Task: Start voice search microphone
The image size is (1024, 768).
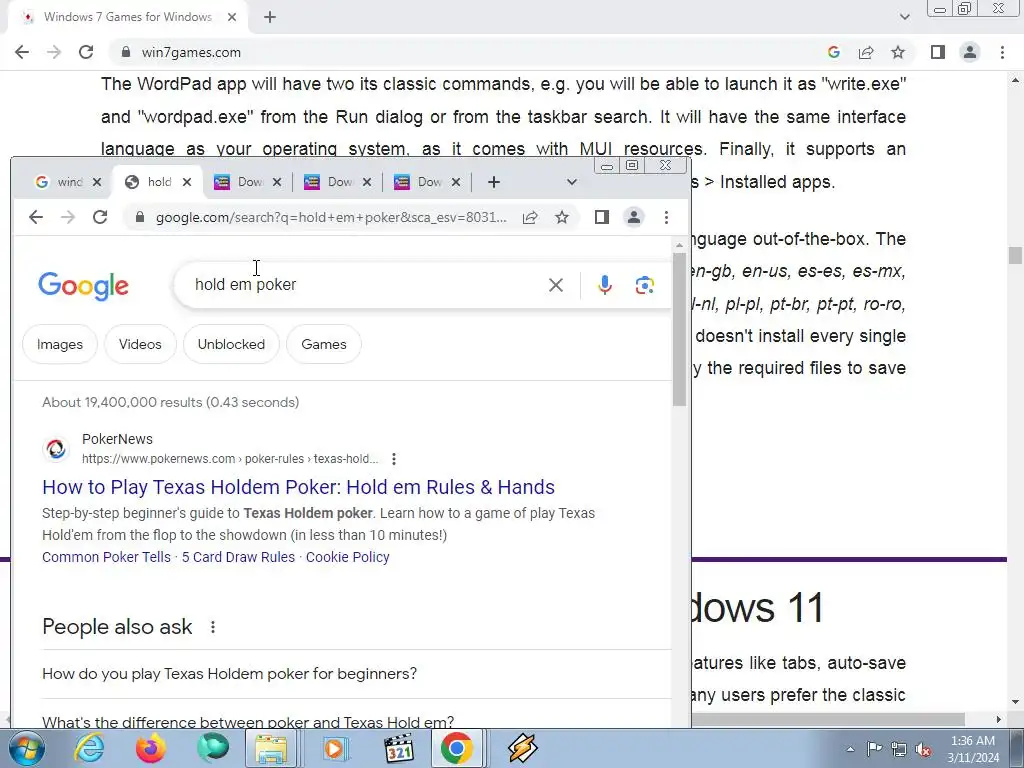Action: click(x=605, y=285)
